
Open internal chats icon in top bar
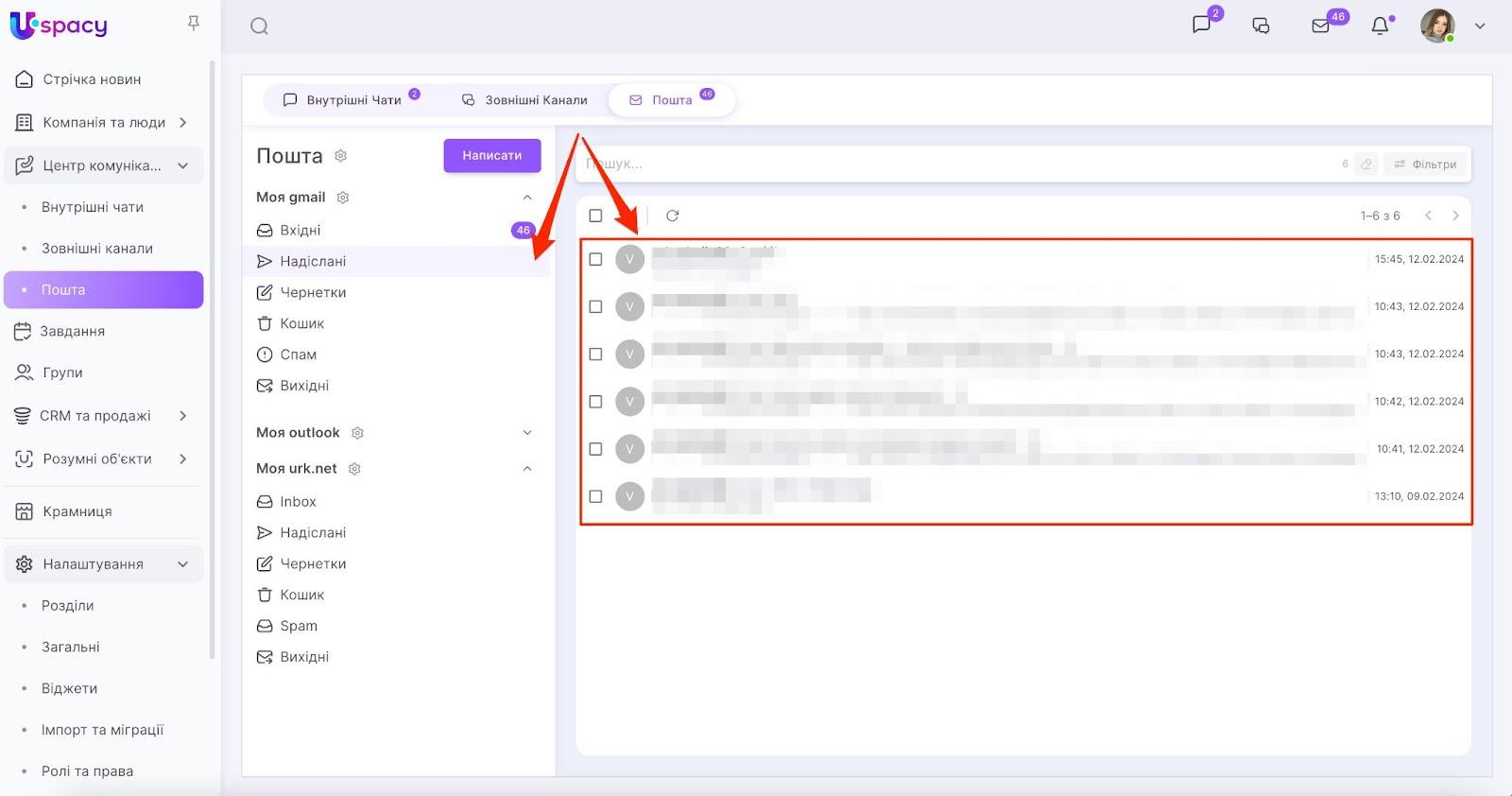click(1202, 26)
